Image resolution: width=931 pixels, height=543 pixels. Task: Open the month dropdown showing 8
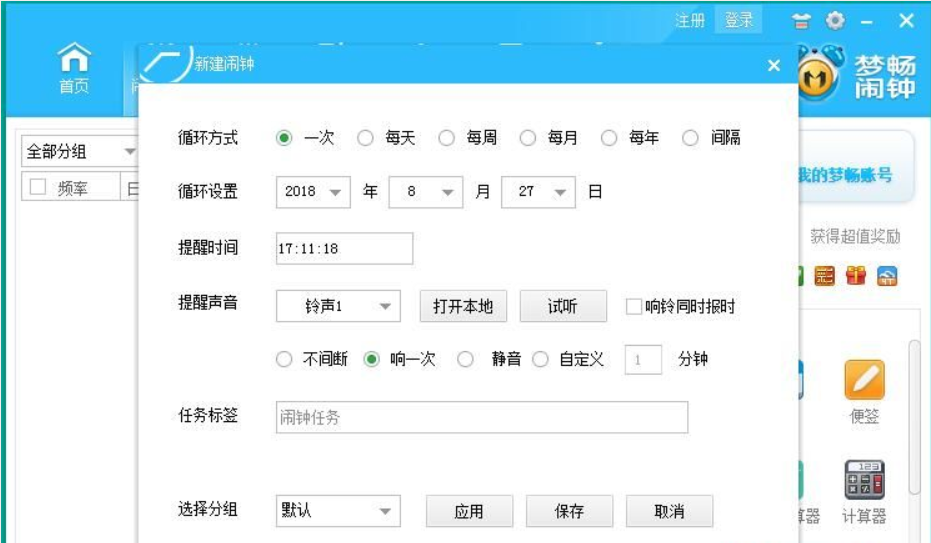(x=426, y=192)
